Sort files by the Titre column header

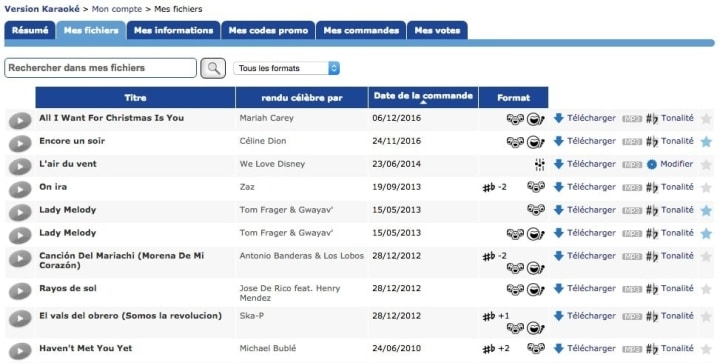click(135, 97)
